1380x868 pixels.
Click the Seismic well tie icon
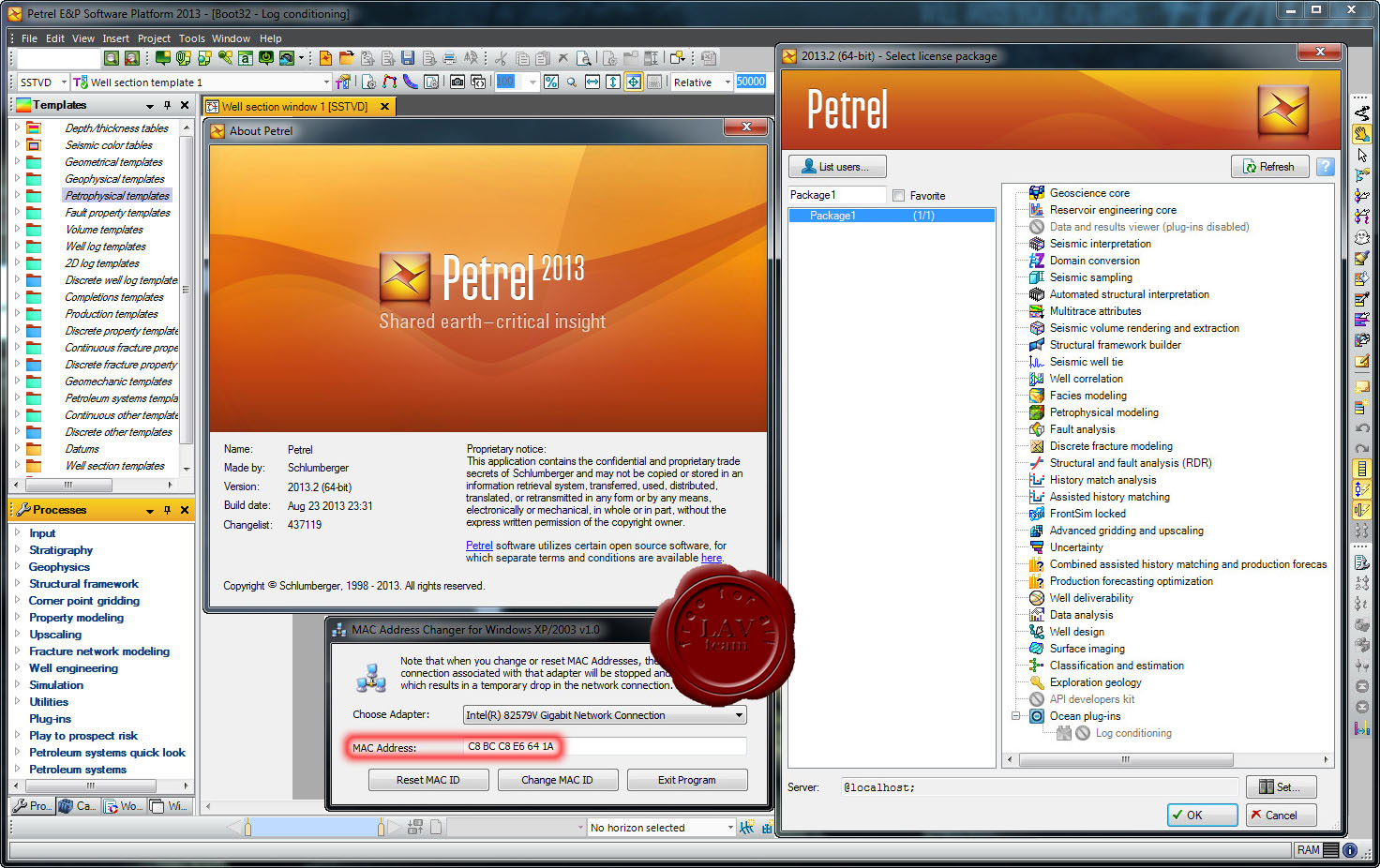click(1037, 362)
